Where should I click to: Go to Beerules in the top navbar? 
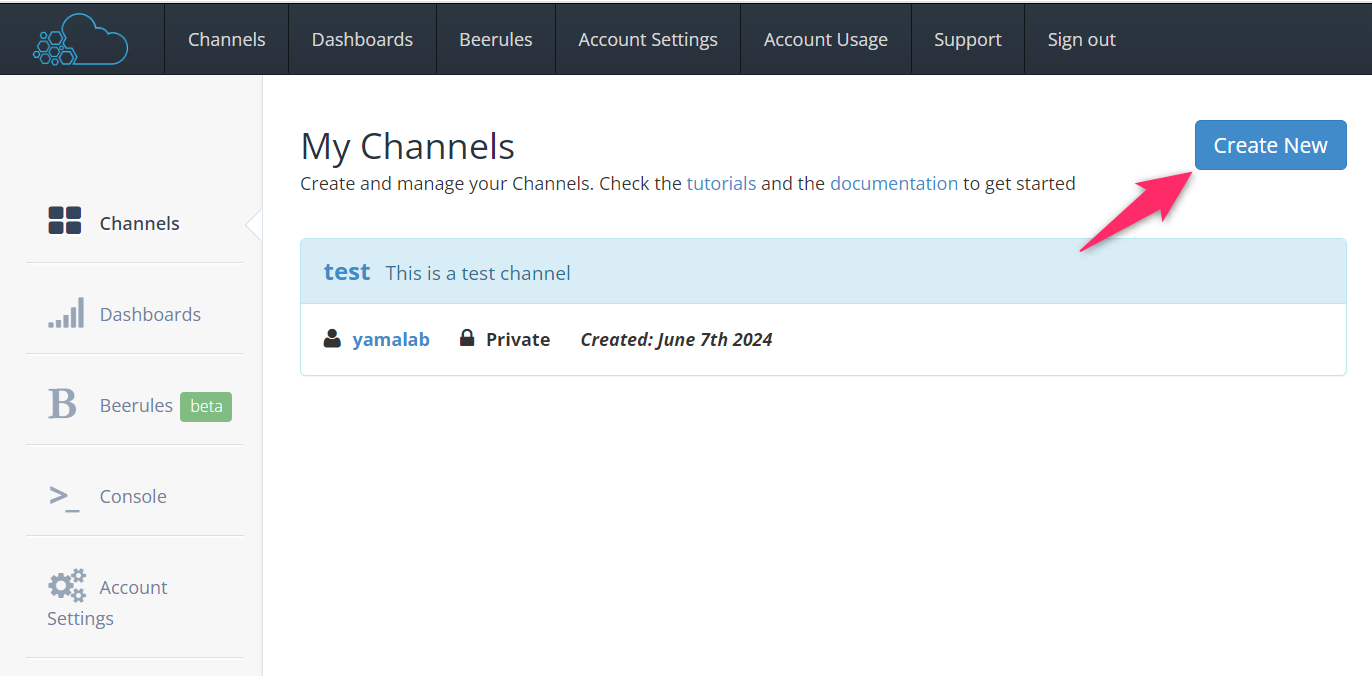click(x=496, y=40)
